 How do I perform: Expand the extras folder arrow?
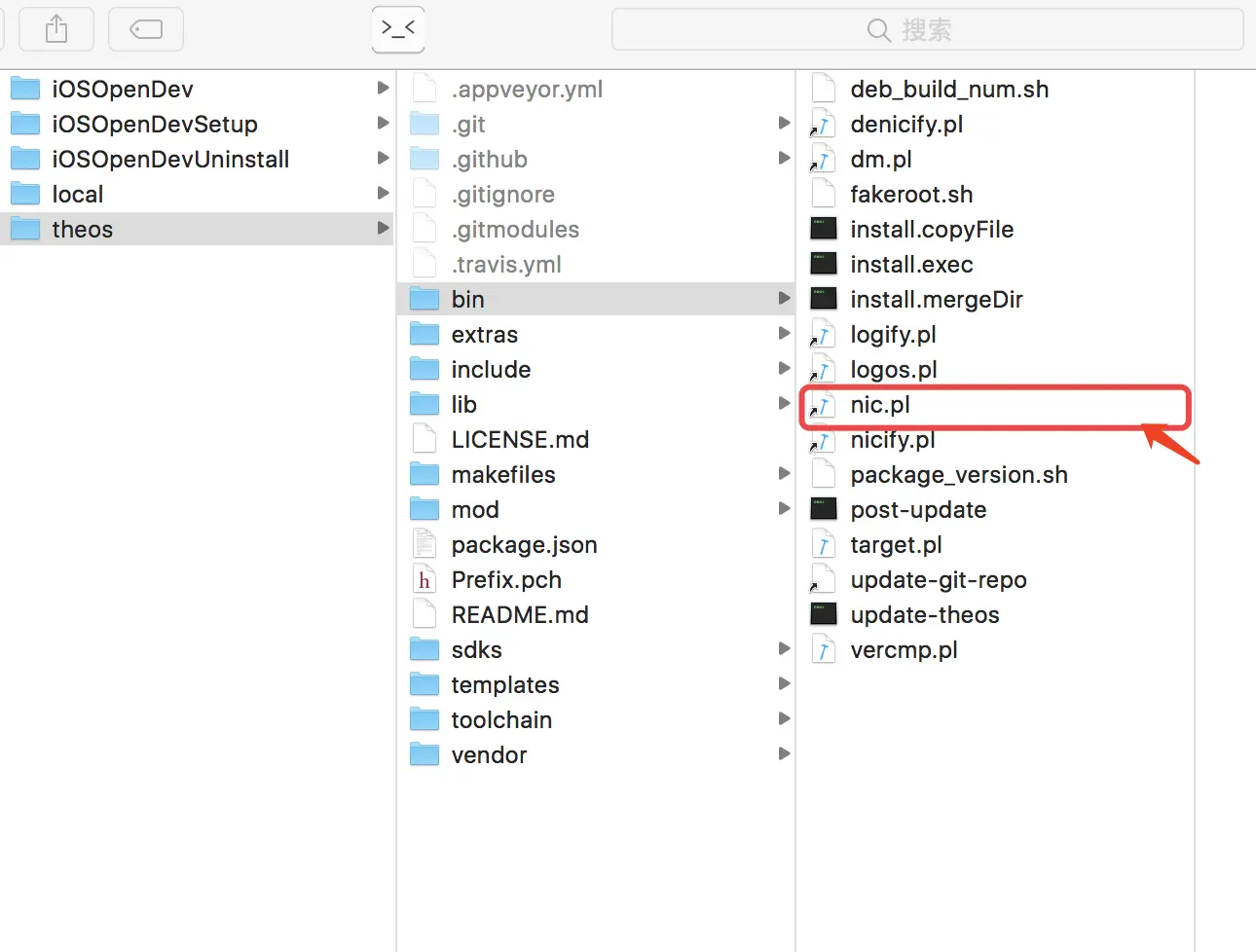[784, 333]
